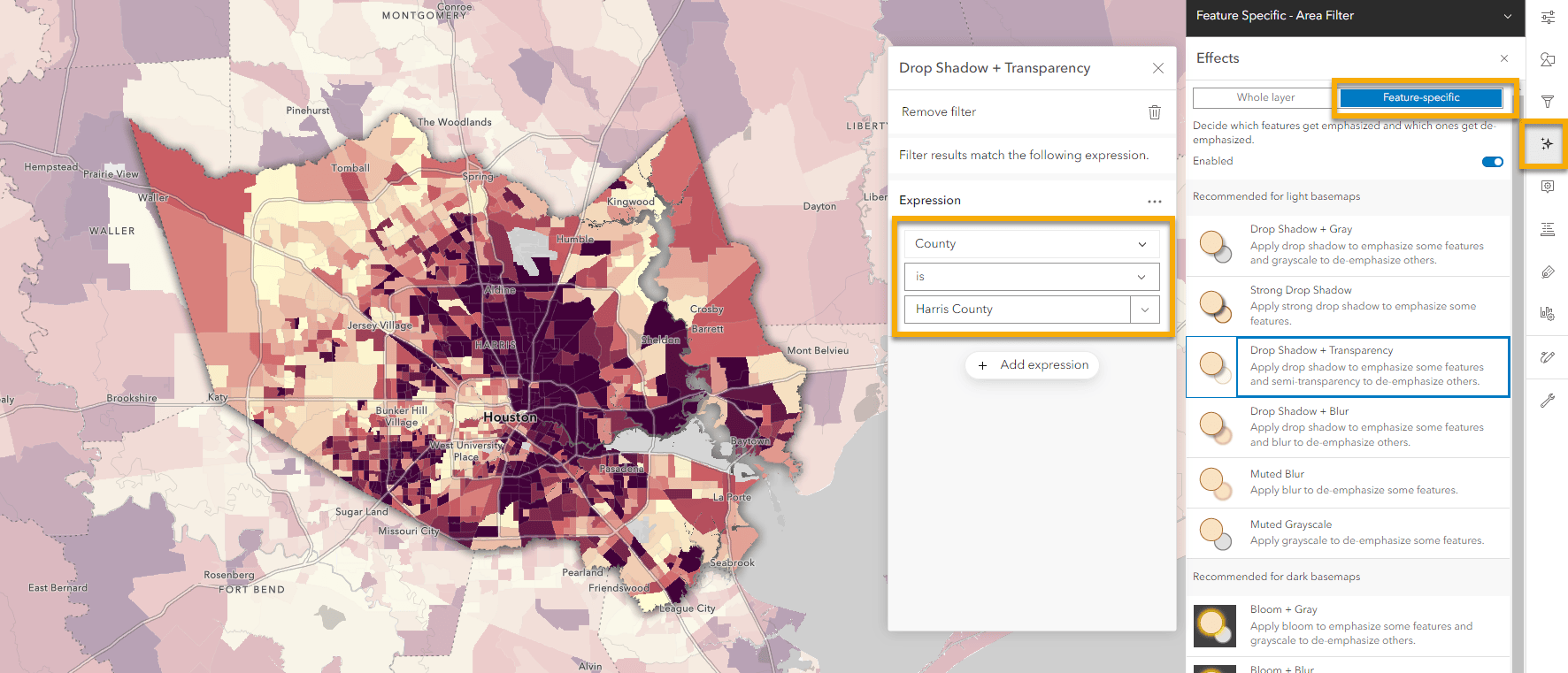The height and width of the screenshot is (673, 1568).
Task: Open the Styles pane icon
Action: (1548, 59)
